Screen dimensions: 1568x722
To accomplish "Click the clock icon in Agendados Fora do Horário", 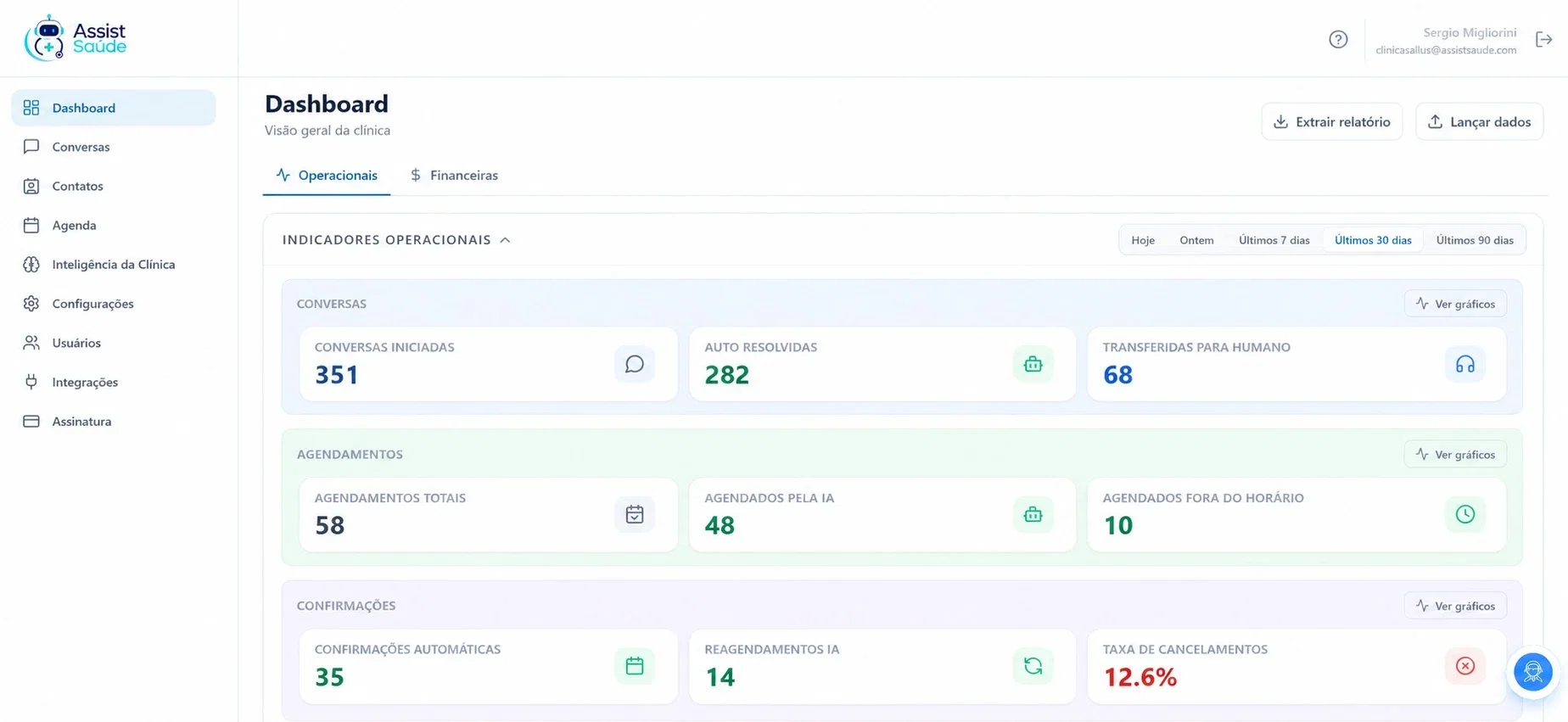I will point(1465,514).
